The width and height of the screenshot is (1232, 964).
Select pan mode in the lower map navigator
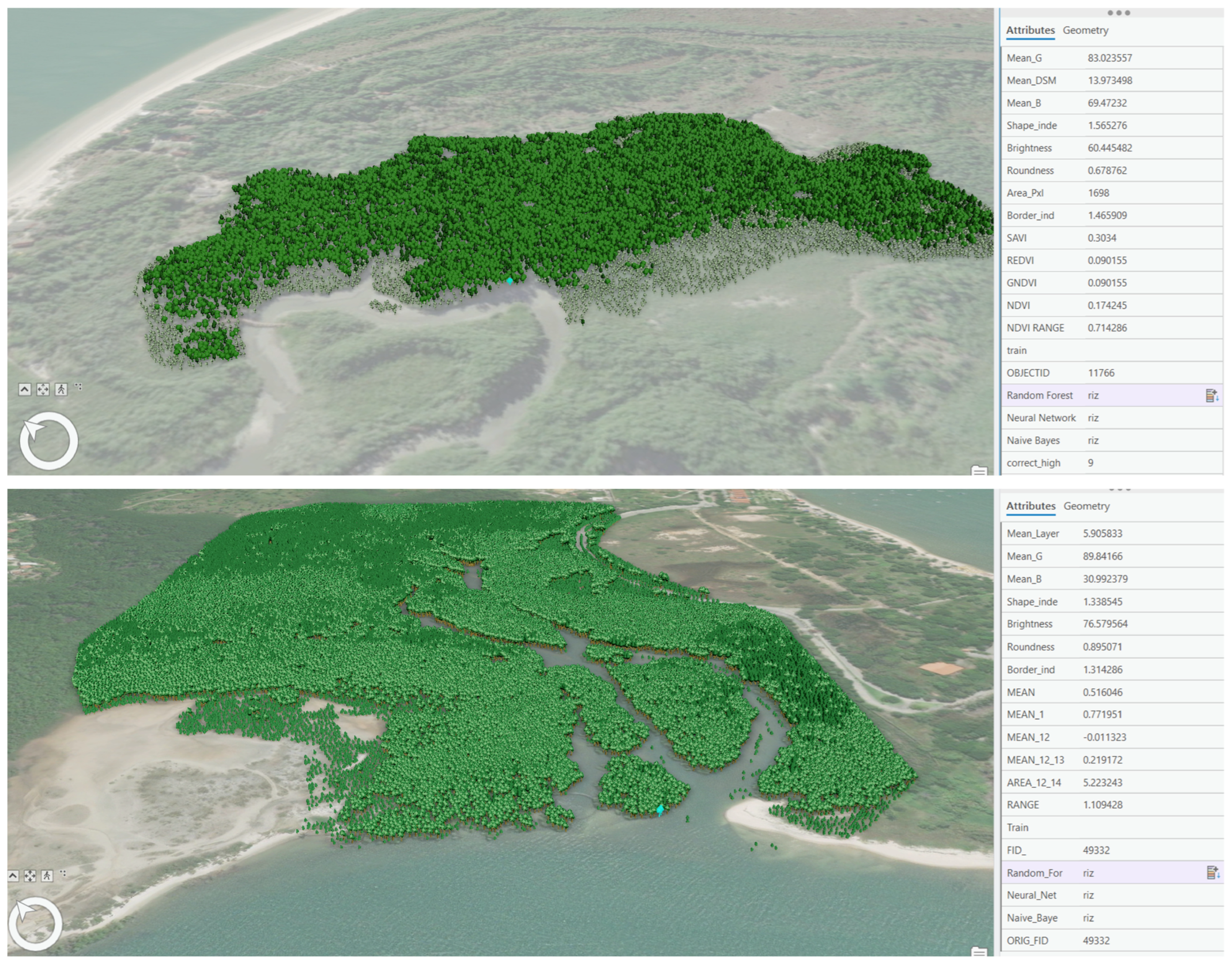[x=30, y=875]
